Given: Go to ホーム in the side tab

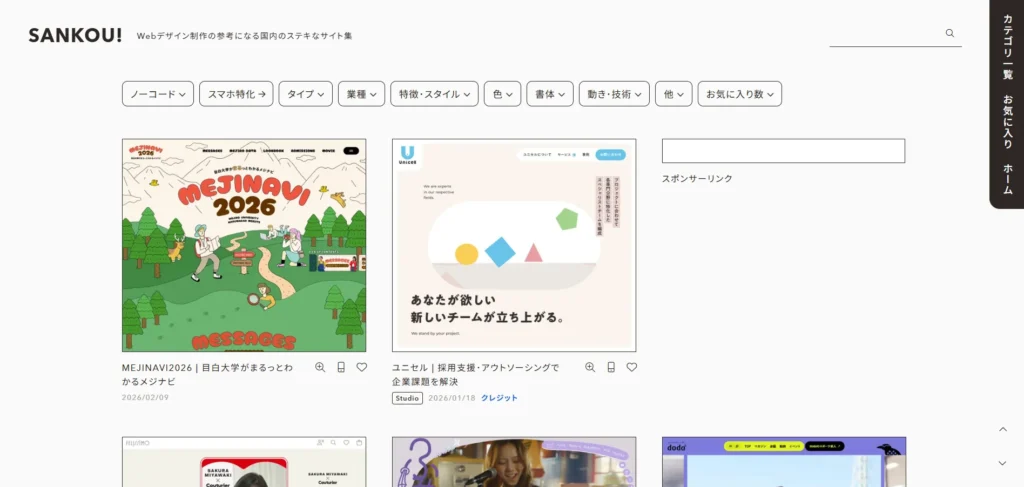Looking at the screenshot, I should point(1008,179).
